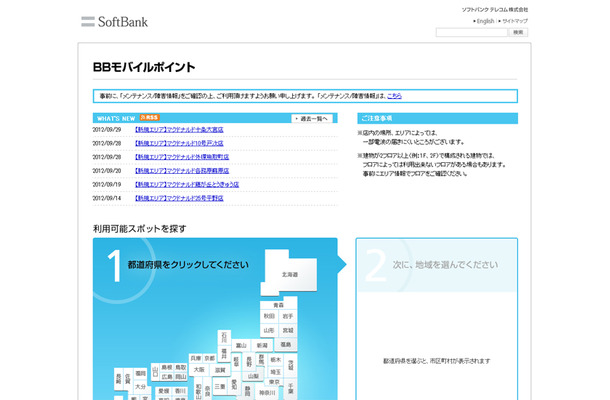Select 香川 on the map
Viewport: 610px width, 400px height.
pos(180,391)
